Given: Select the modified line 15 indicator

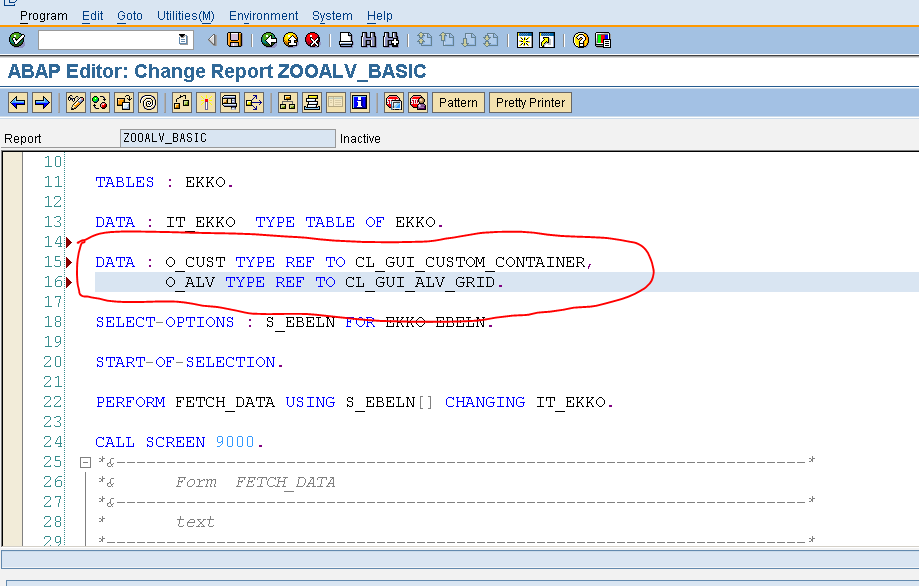Looking at the screenshot, I should click(x=68, y=262).
